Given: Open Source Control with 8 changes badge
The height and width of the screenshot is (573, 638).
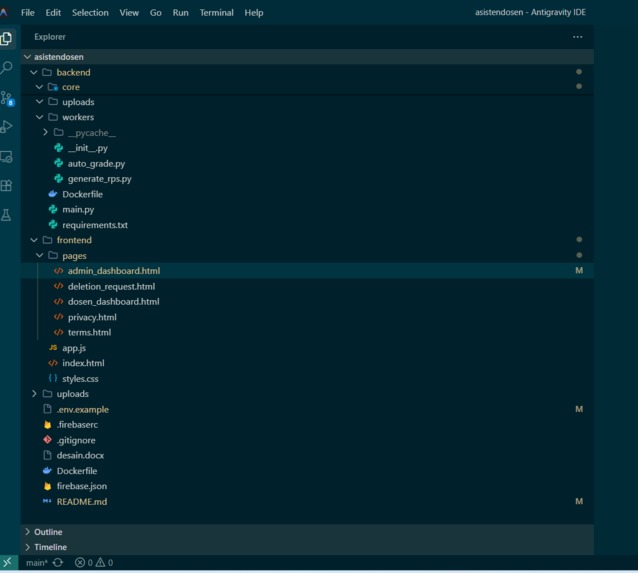Looking at the screenshot, I should [x=7, y=98].
